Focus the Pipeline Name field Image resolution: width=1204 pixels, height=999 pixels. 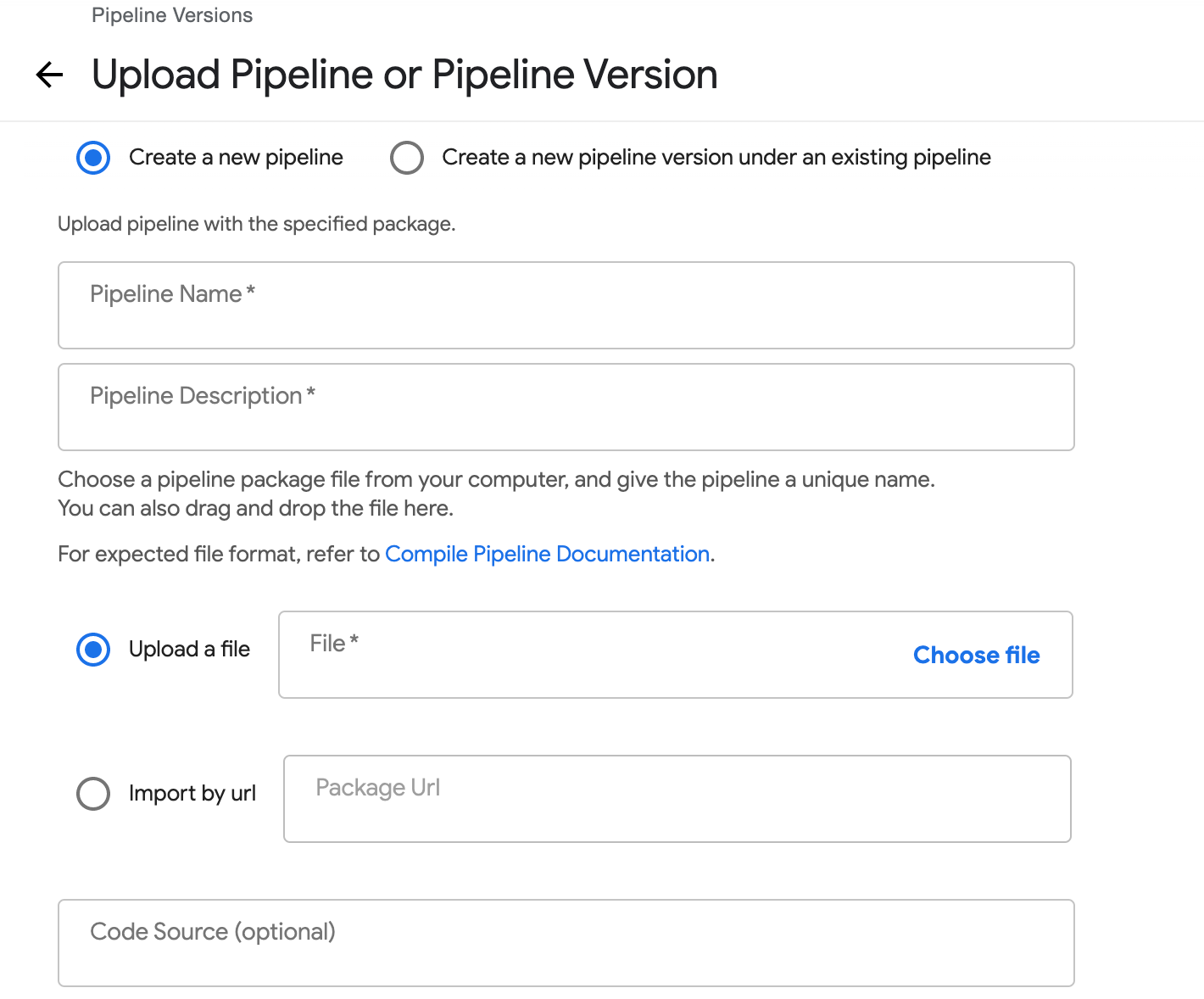[x=566, y=305]
